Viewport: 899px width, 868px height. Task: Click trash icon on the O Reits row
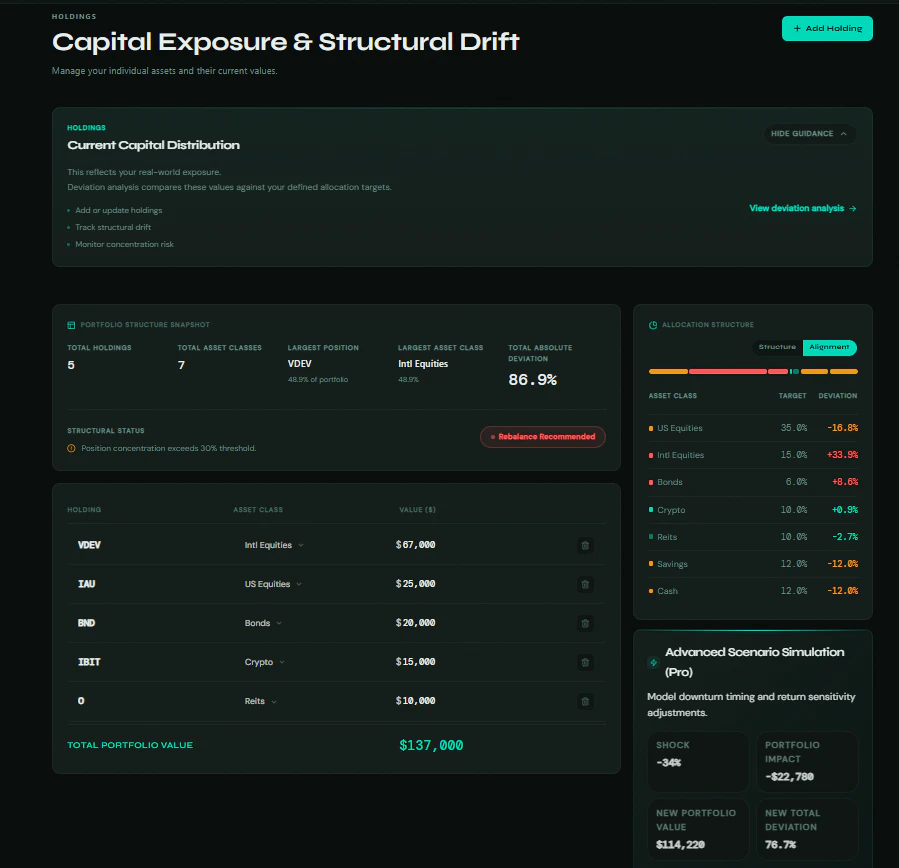click(585, 701)
